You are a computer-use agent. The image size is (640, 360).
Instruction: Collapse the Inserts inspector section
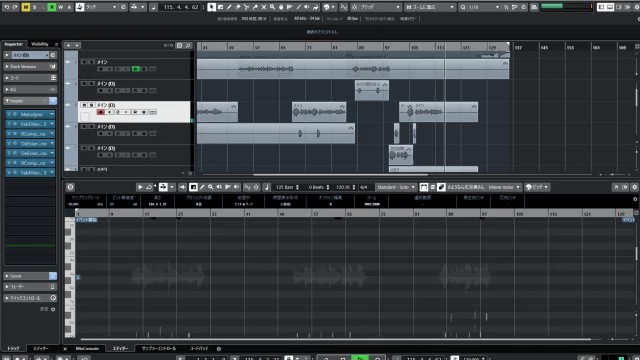click(30, 100)
